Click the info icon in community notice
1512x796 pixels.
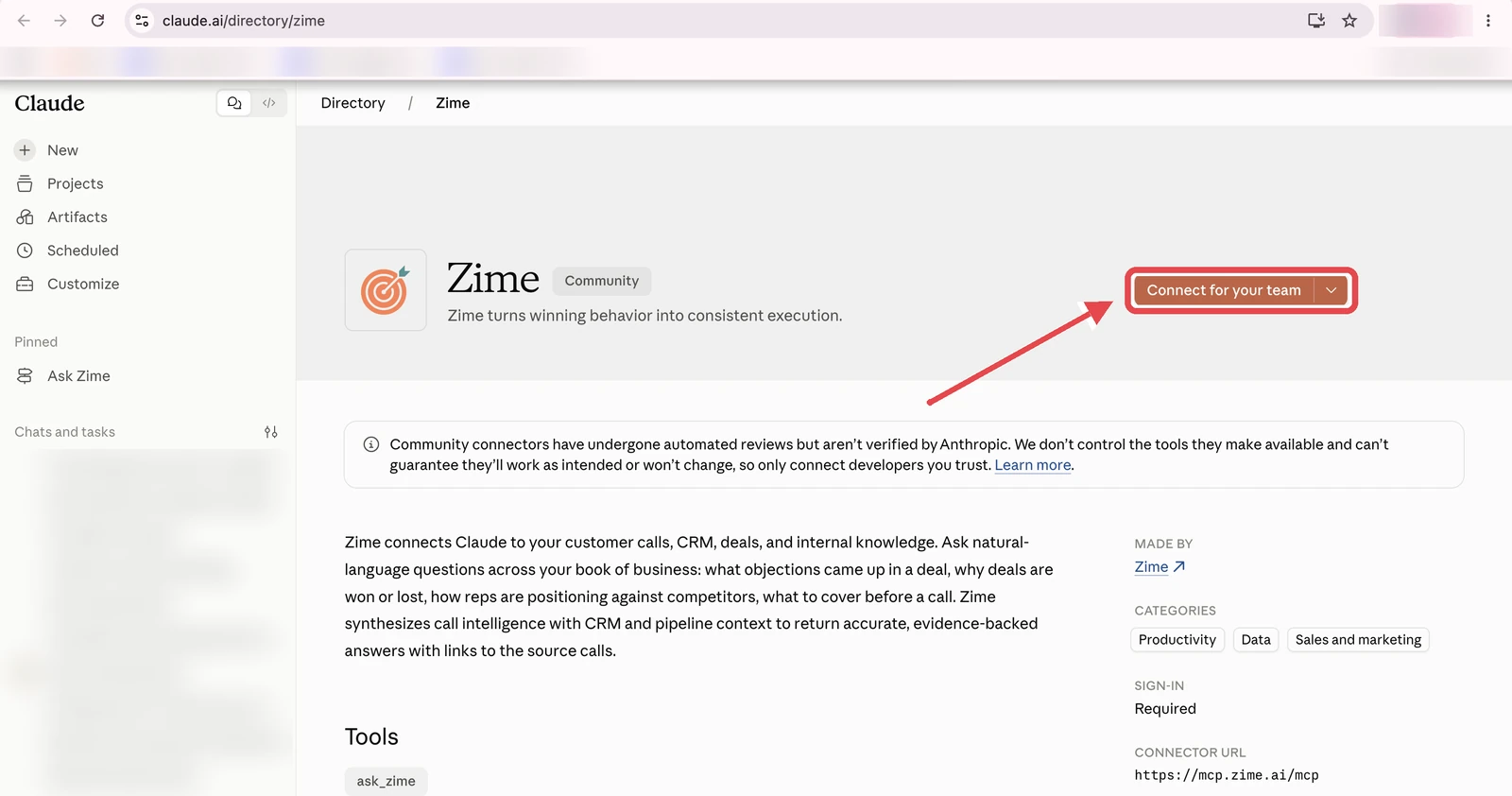(371, 444)
